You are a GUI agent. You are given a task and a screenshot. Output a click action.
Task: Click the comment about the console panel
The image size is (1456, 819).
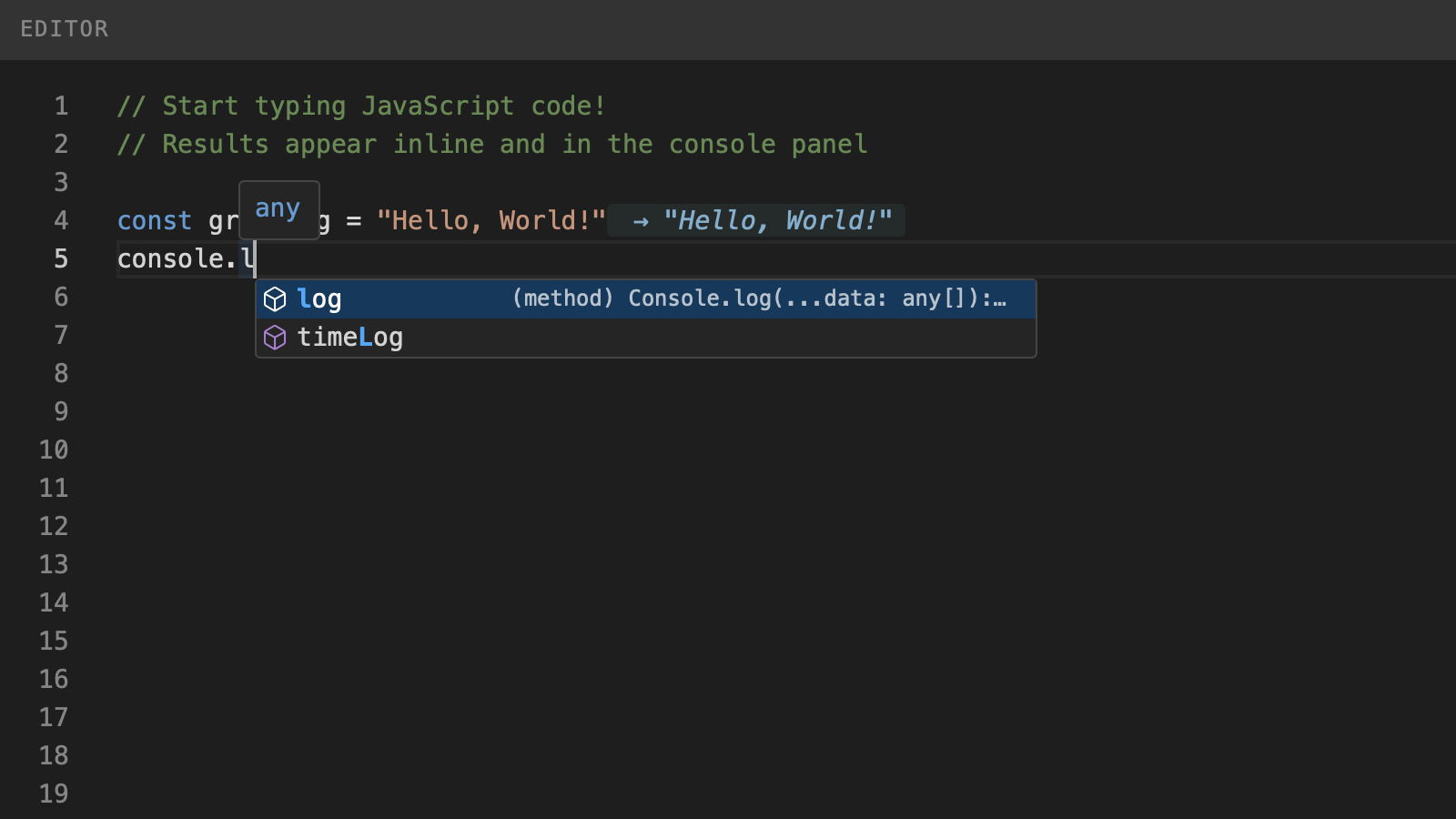tap(491, 144)
